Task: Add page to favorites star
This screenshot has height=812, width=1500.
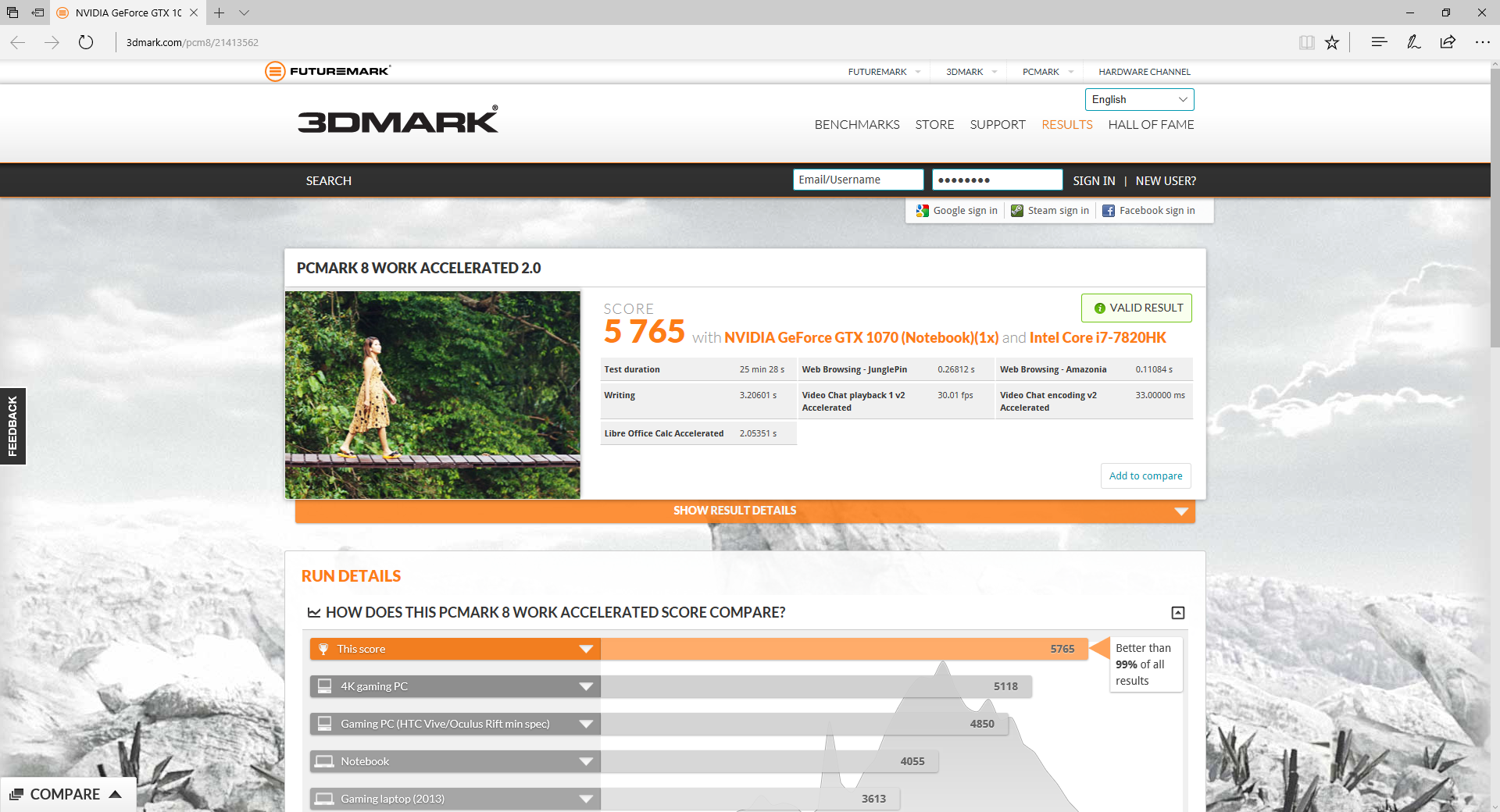Action: click(1332, 42)
